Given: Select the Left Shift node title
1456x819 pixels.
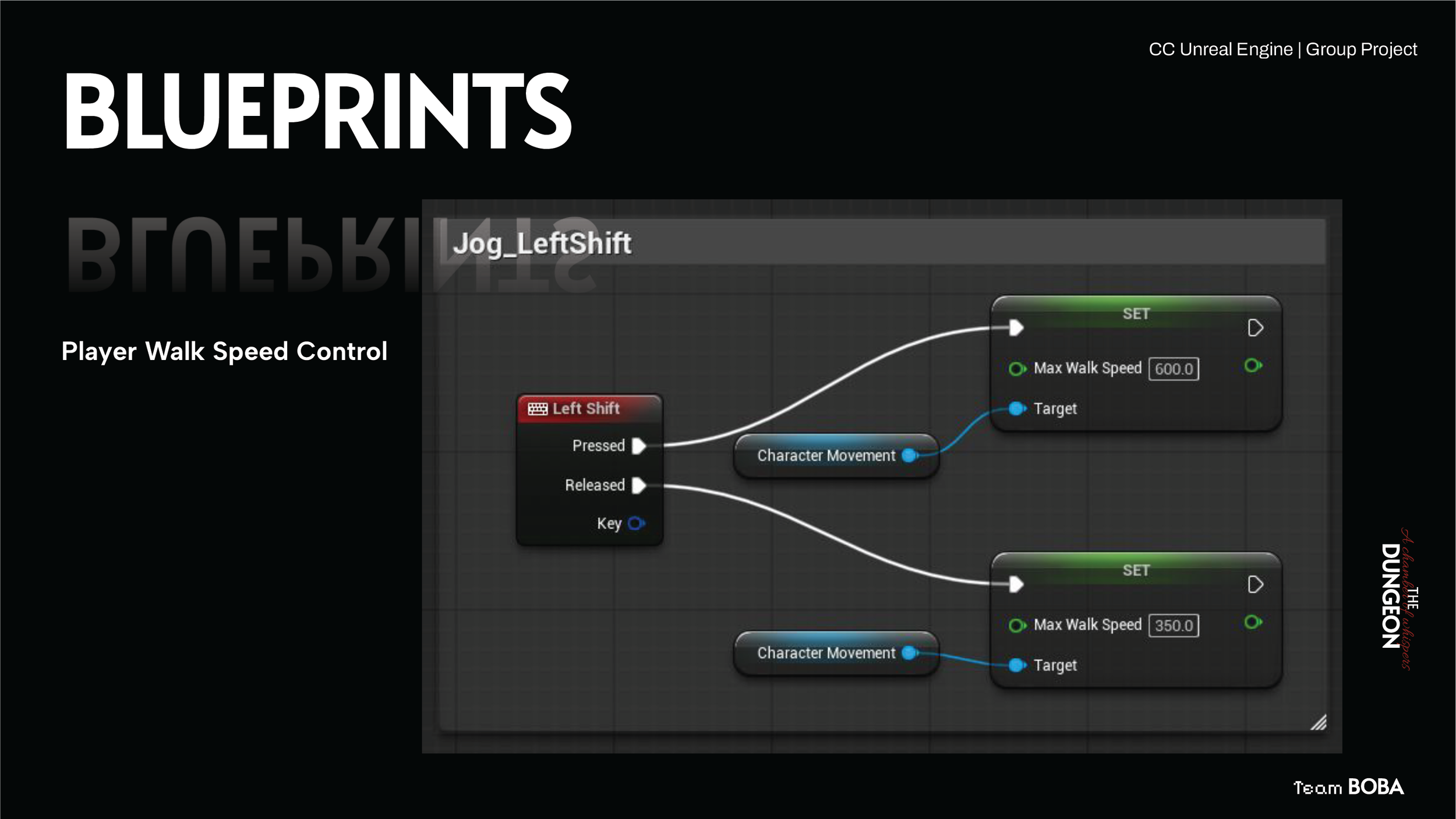Looking at the screenshot, I should click(586, 408).
